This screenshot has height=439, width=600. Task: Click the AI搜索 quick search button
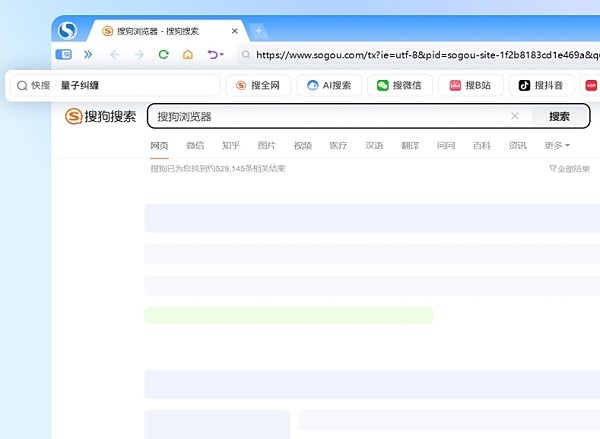327,86
